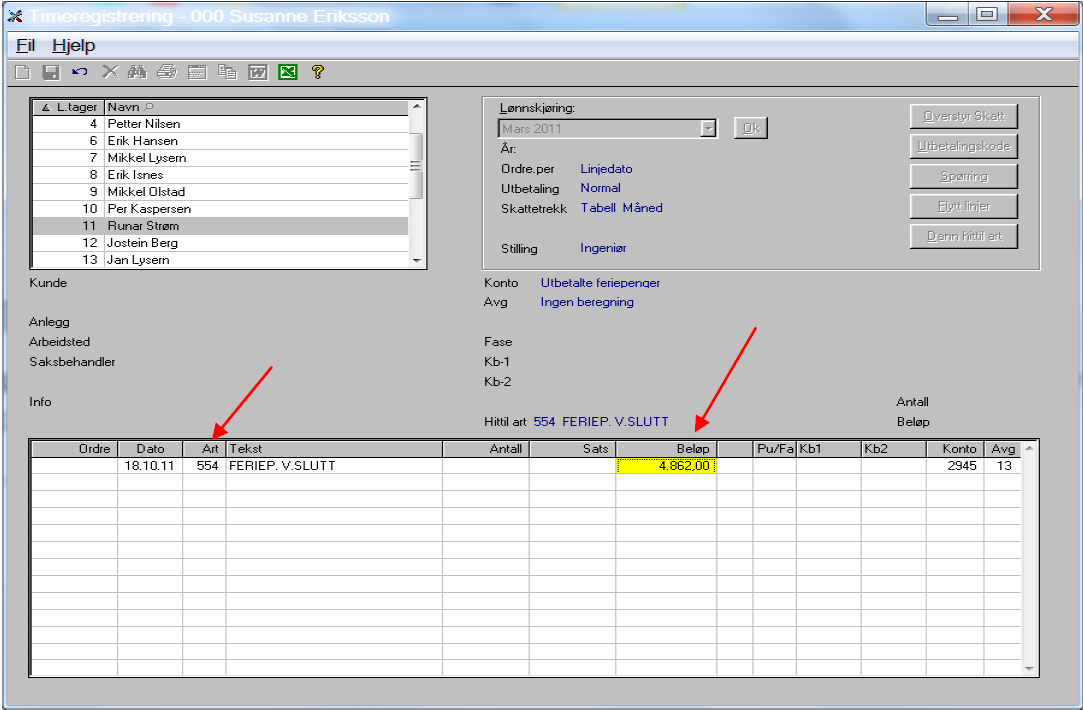The width and height of the screenshot is (1083, 710).
Task: Click the Flytt linjer button
Action: [x=964, y=206]
